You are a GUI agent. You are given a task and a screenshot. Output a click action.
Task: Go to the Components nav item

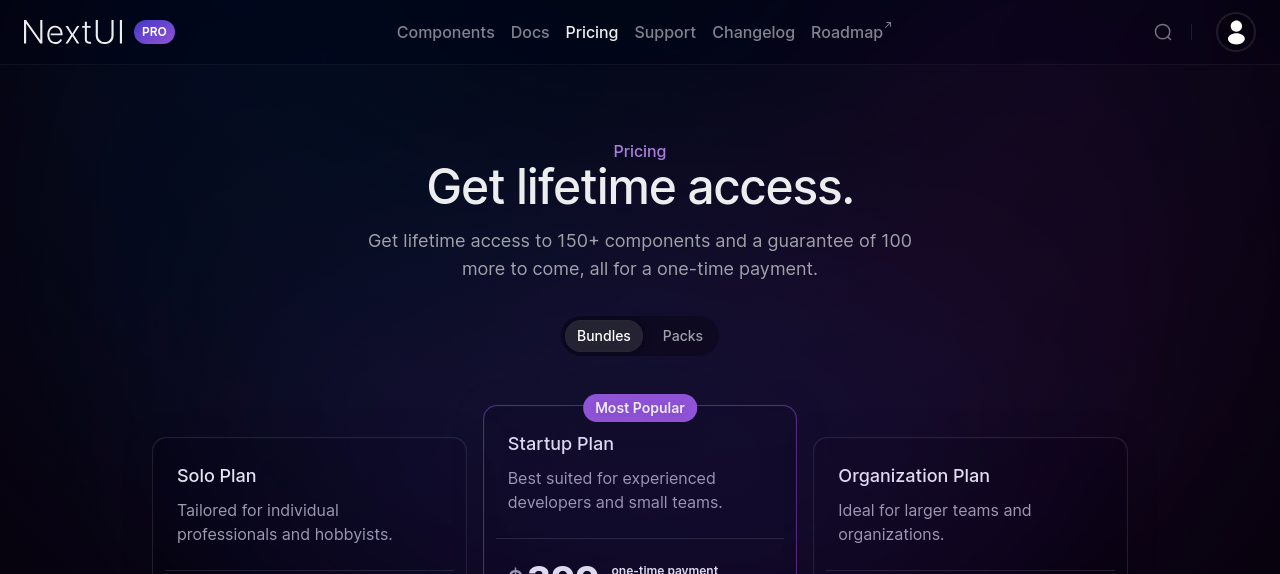tap(445, 32)
